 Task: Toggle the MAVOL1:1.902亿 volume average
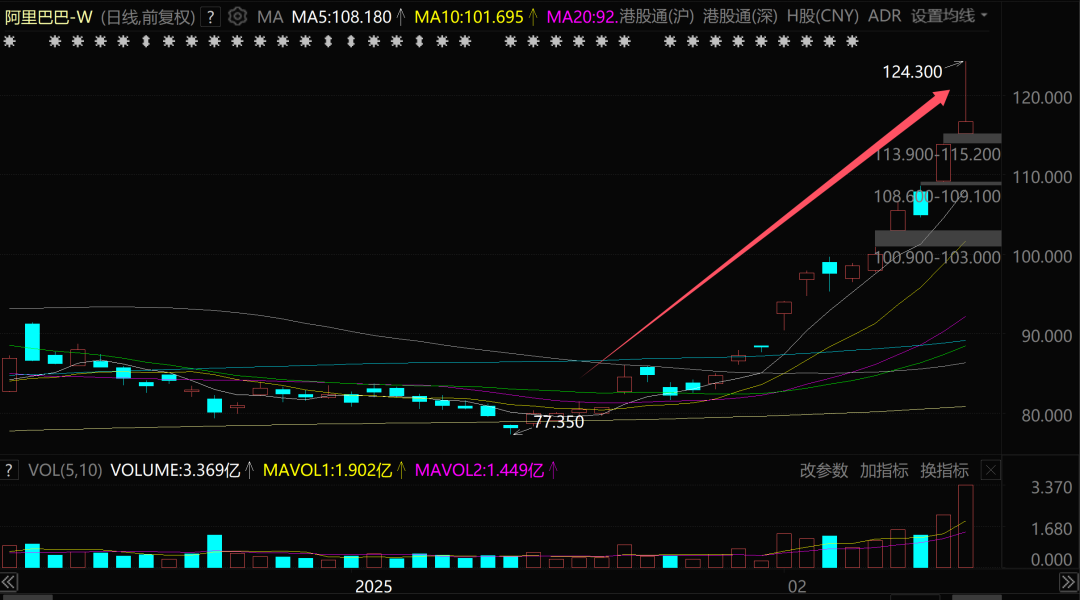(328, 470)
